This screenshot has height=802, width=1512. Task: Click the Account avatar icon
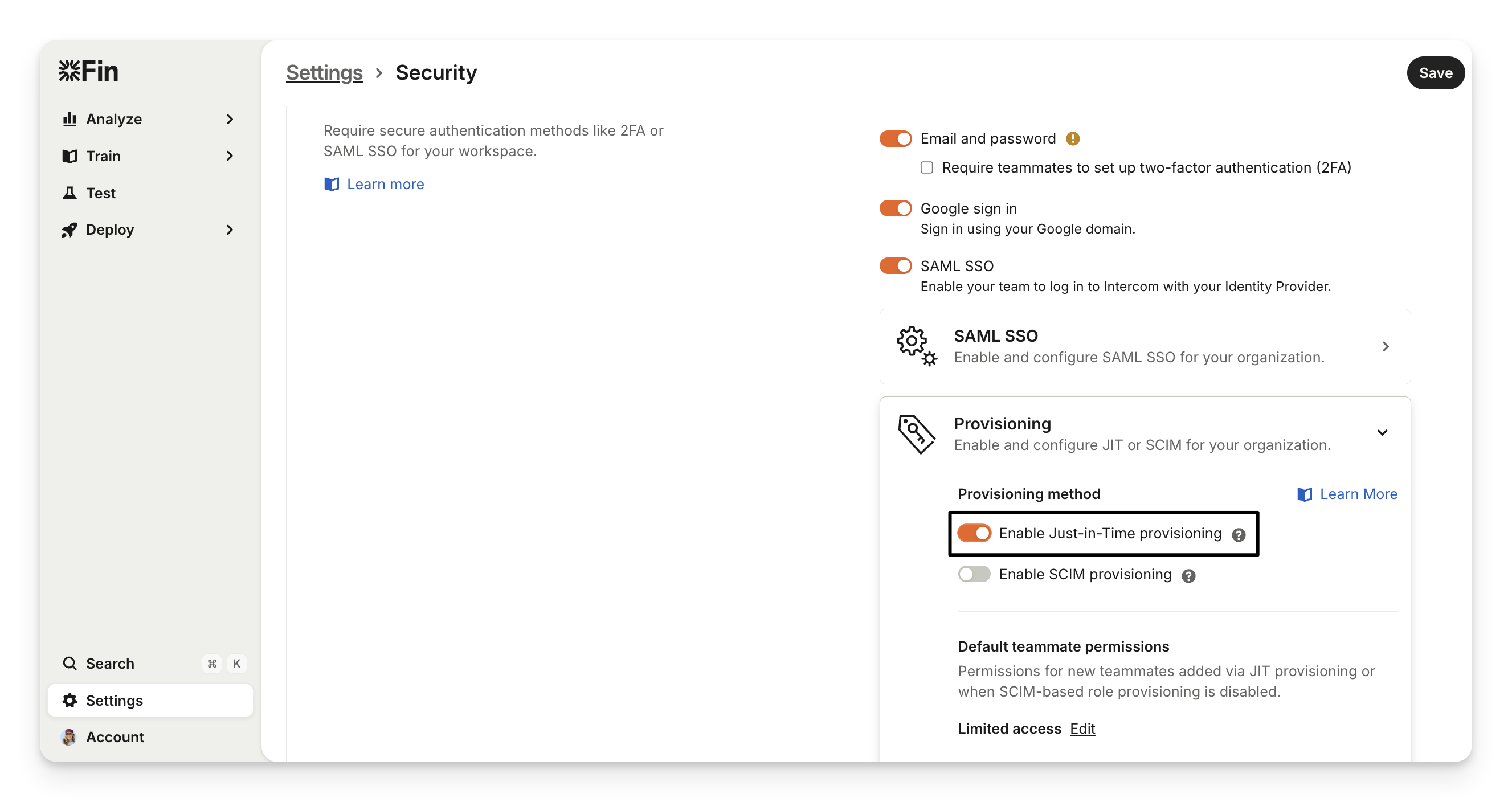tap(70, 738)
